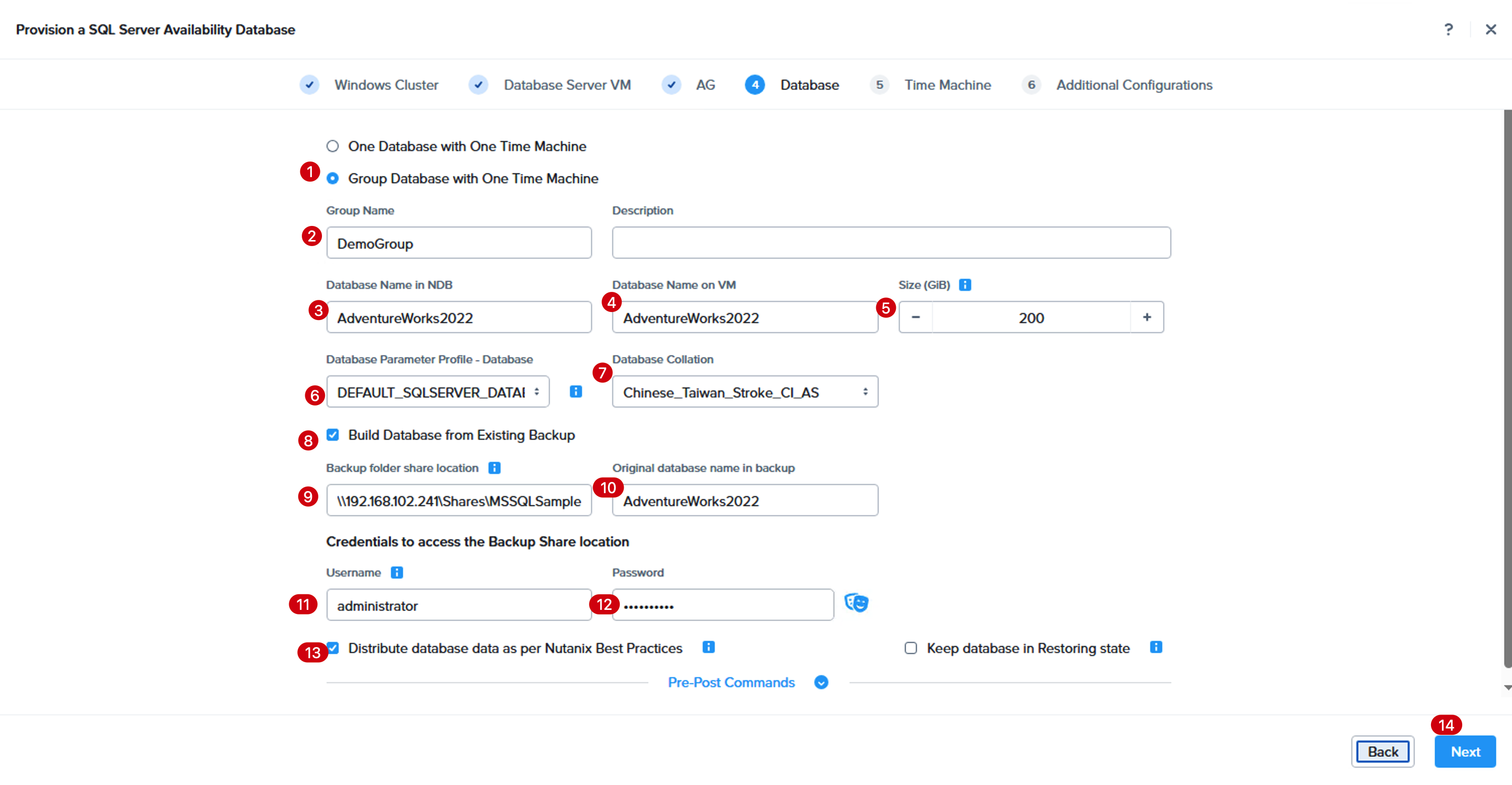Enable Keep database in Restoring state

click(910, 648)
